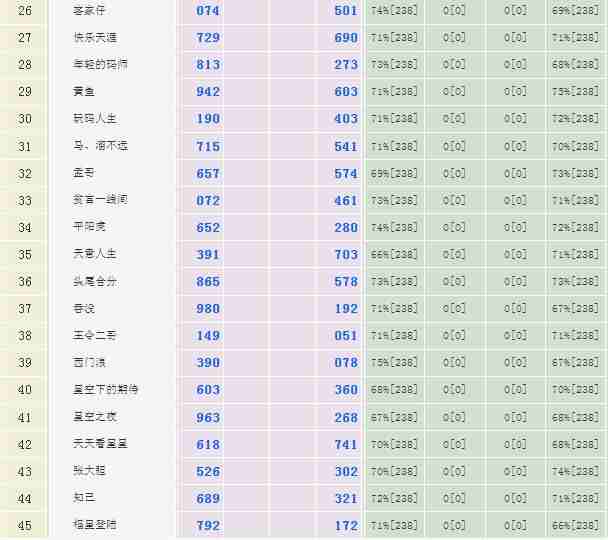The height and width of the screenshot is (540, 608).
Task: Click the number 603 in row 40
Action: (x=208, y=390)
